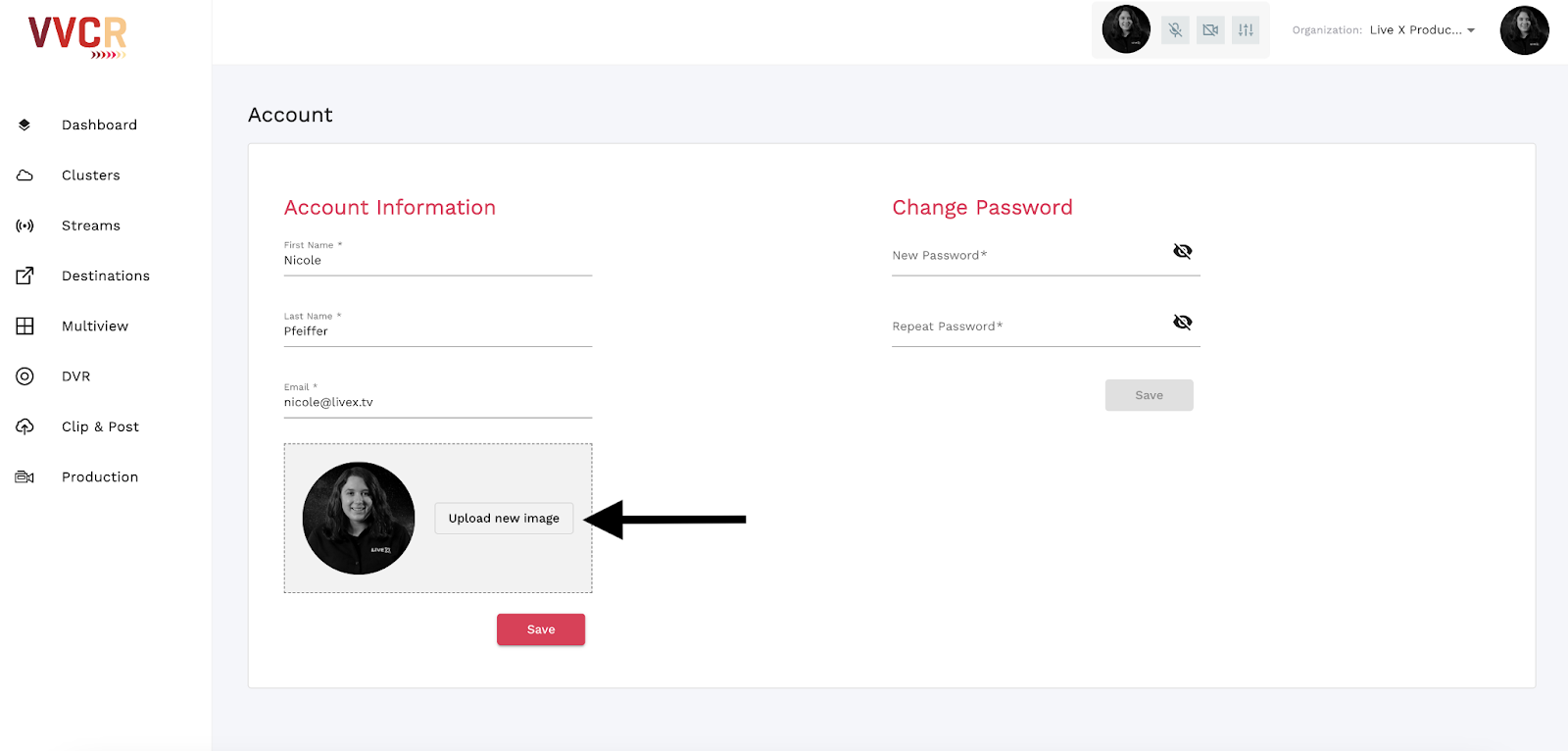Click the Email input field
The height and width of the screenshot is (751, 1568).
438,402
